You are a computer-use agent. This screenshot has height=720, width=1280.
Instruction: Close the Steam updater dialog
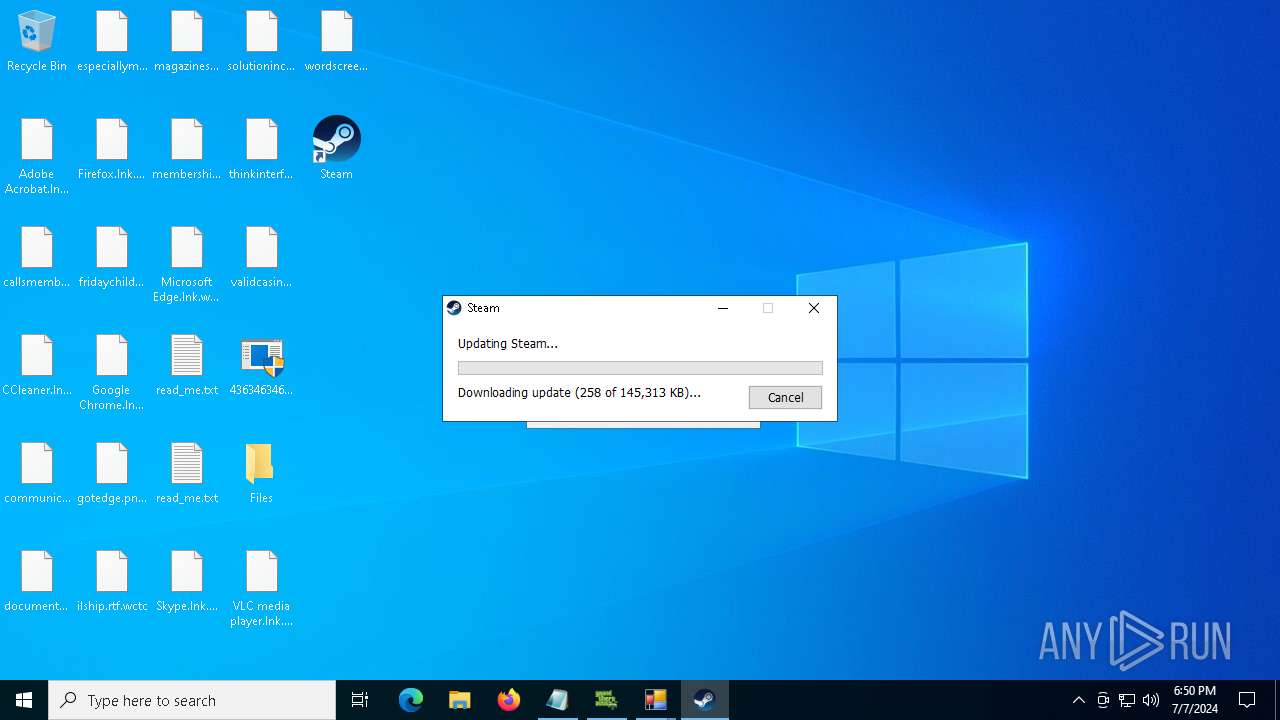click(814, 308)
